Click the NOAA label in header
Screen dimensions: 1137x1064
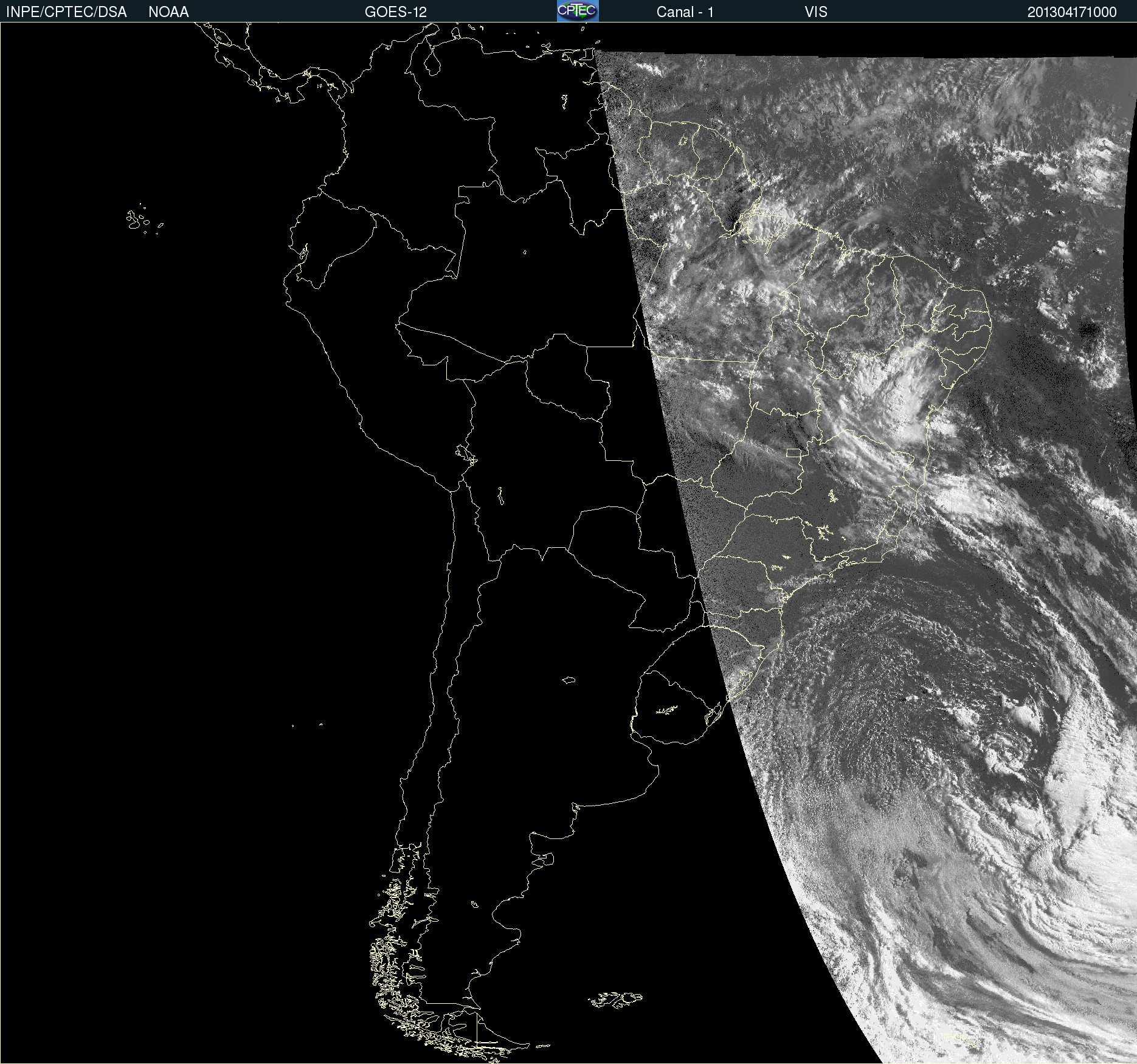[x=168, y=12]
